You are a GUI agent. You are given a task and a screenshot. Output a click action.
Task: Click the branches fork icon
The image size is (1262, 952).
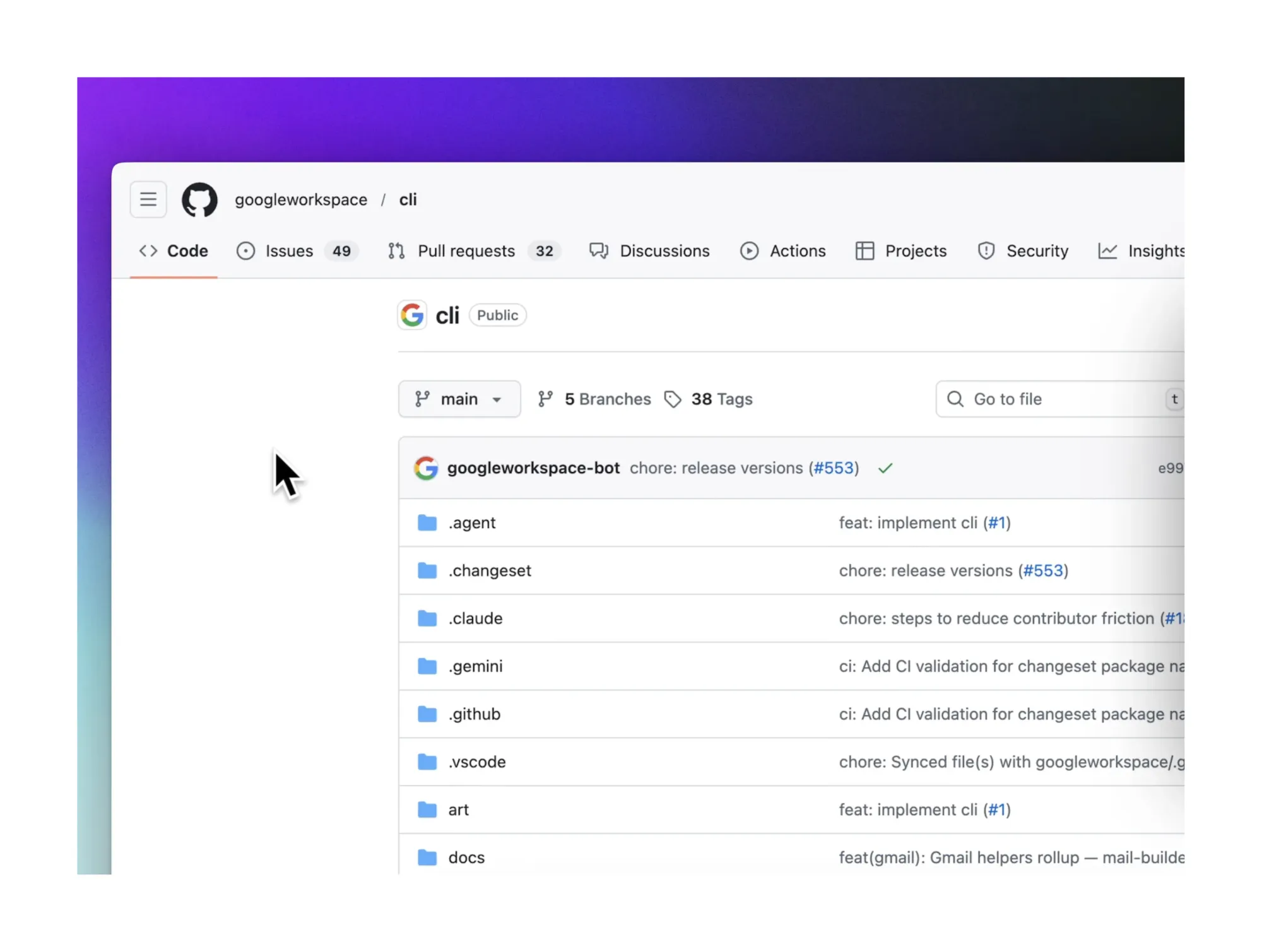[x=546, y=399]
